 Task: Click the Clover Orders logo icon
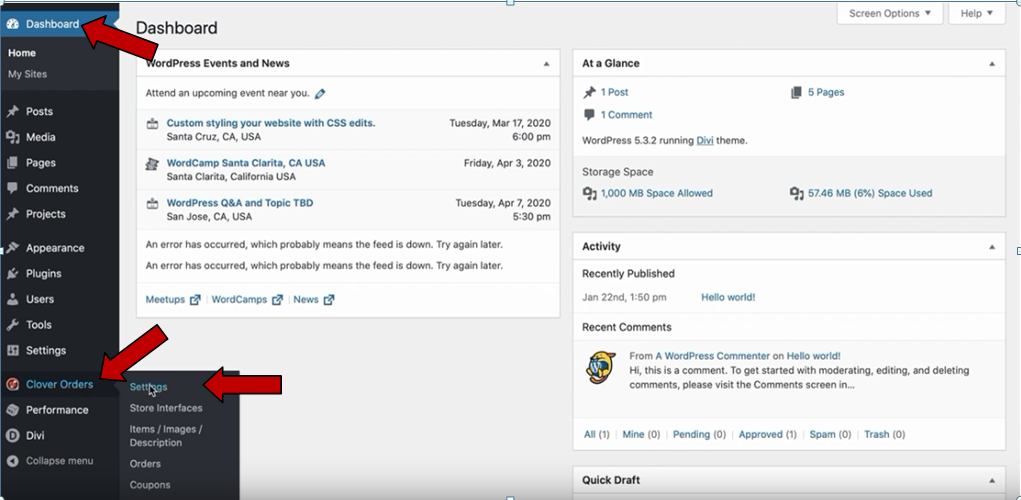tap(12, 384)
